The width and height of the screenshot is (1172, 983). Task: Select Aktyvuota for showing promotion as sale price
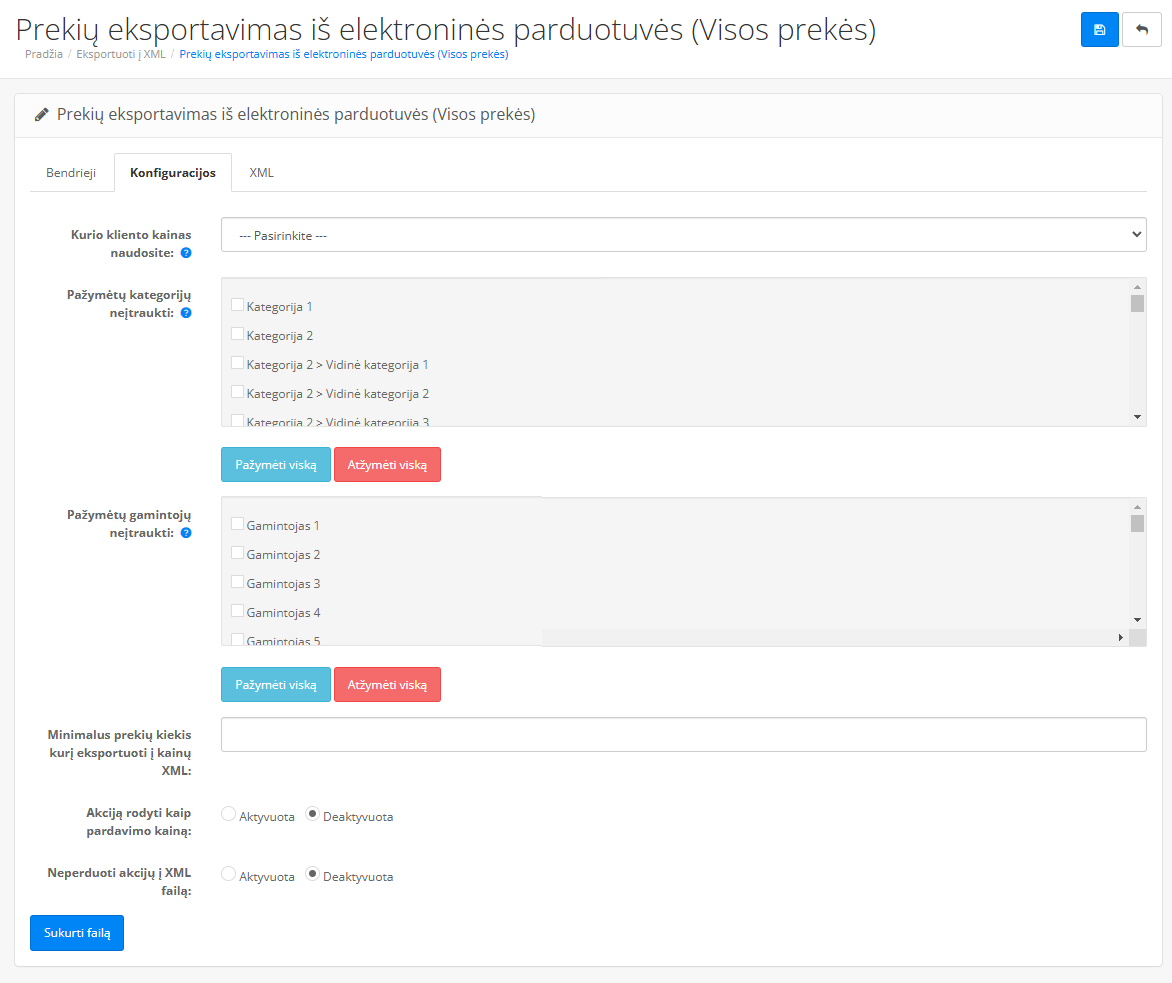tap(228, 815)
